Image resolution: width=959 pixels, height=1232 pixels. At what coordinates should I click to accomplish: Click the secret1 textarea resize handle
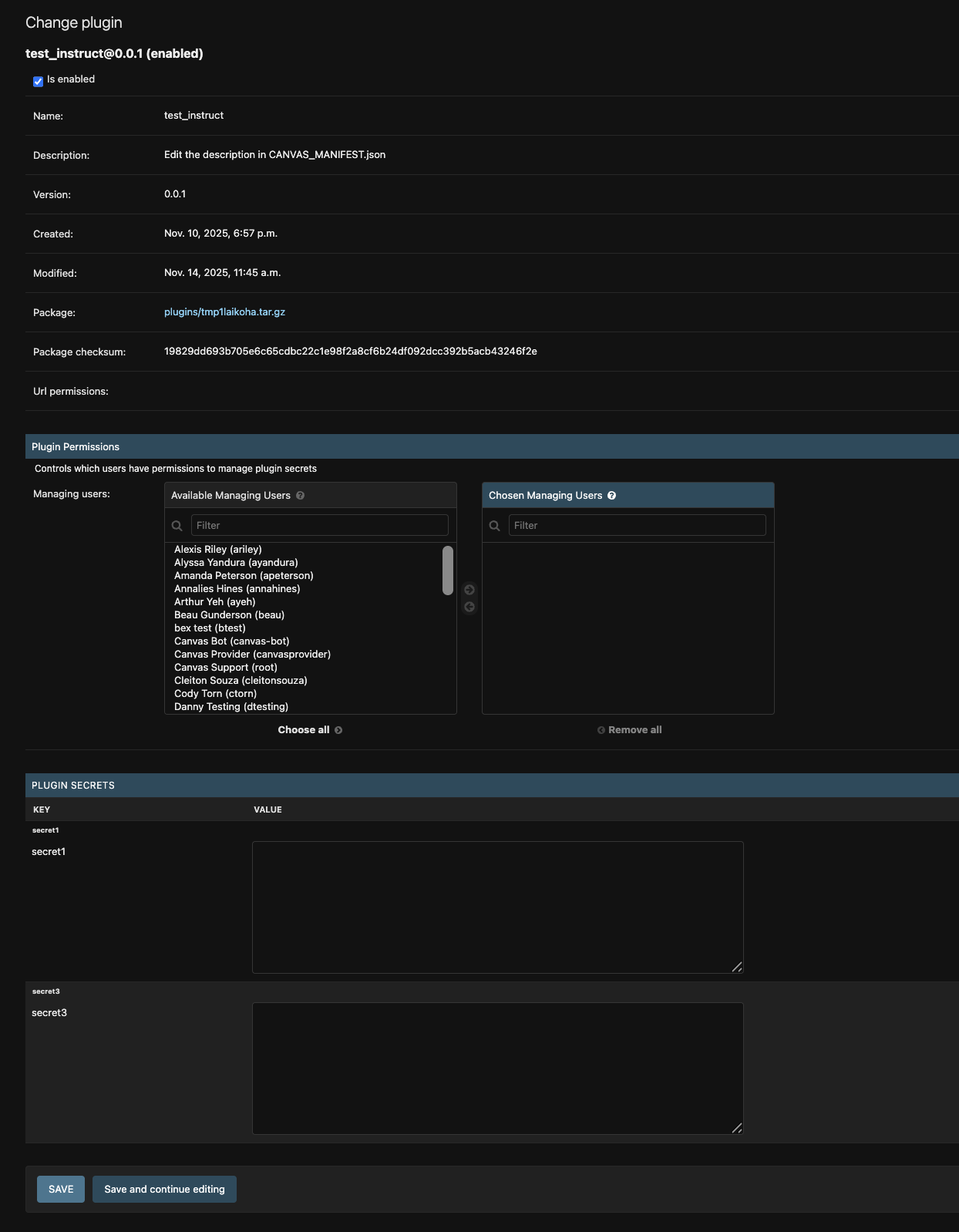coord(737,967)
